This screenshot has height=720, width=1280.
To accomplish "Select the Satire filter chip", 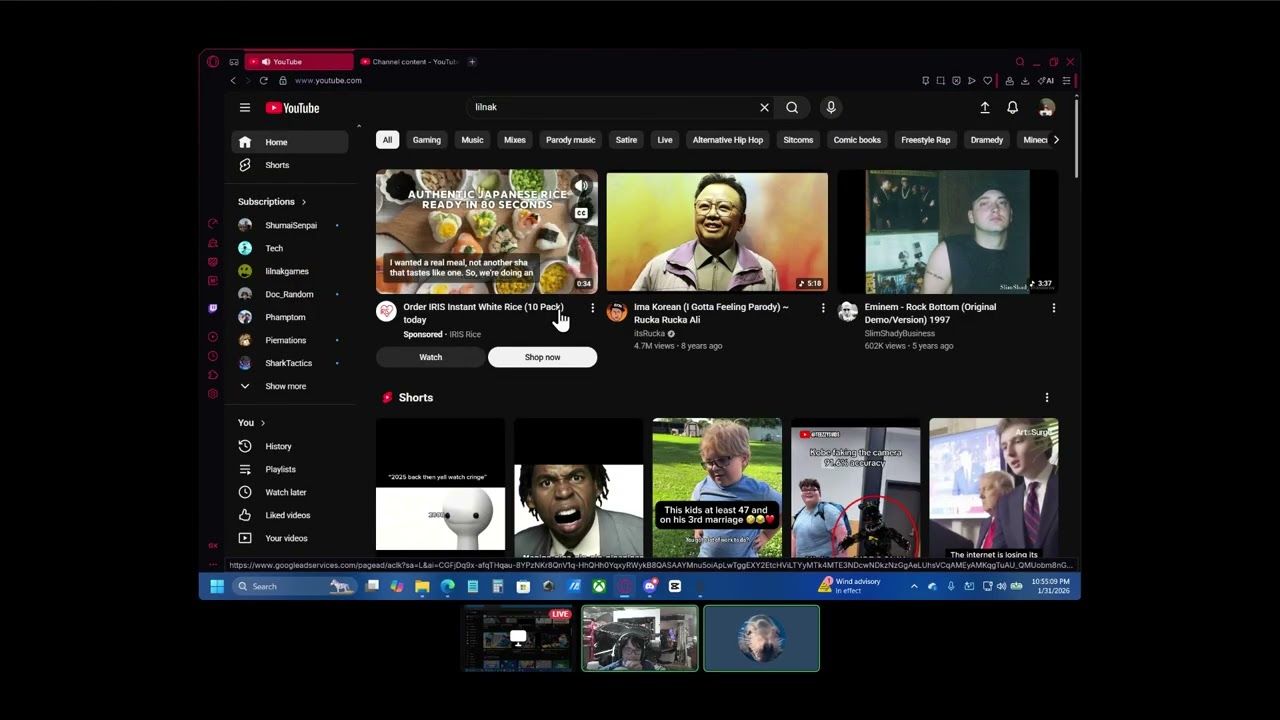I will coord(626,140).
